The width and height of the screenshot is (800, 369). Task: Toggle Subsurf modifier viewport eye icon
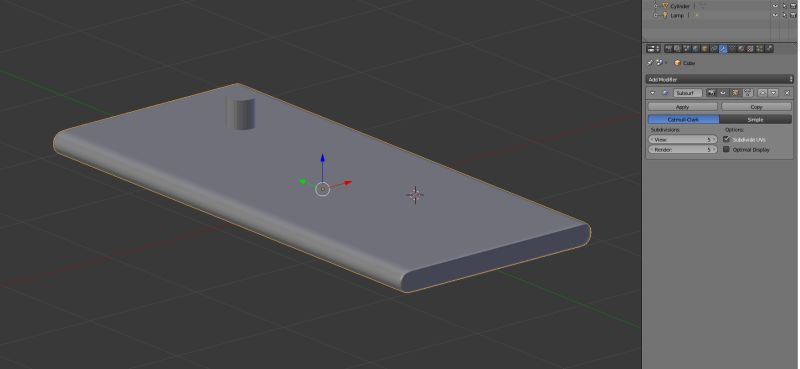coord(722,93)
